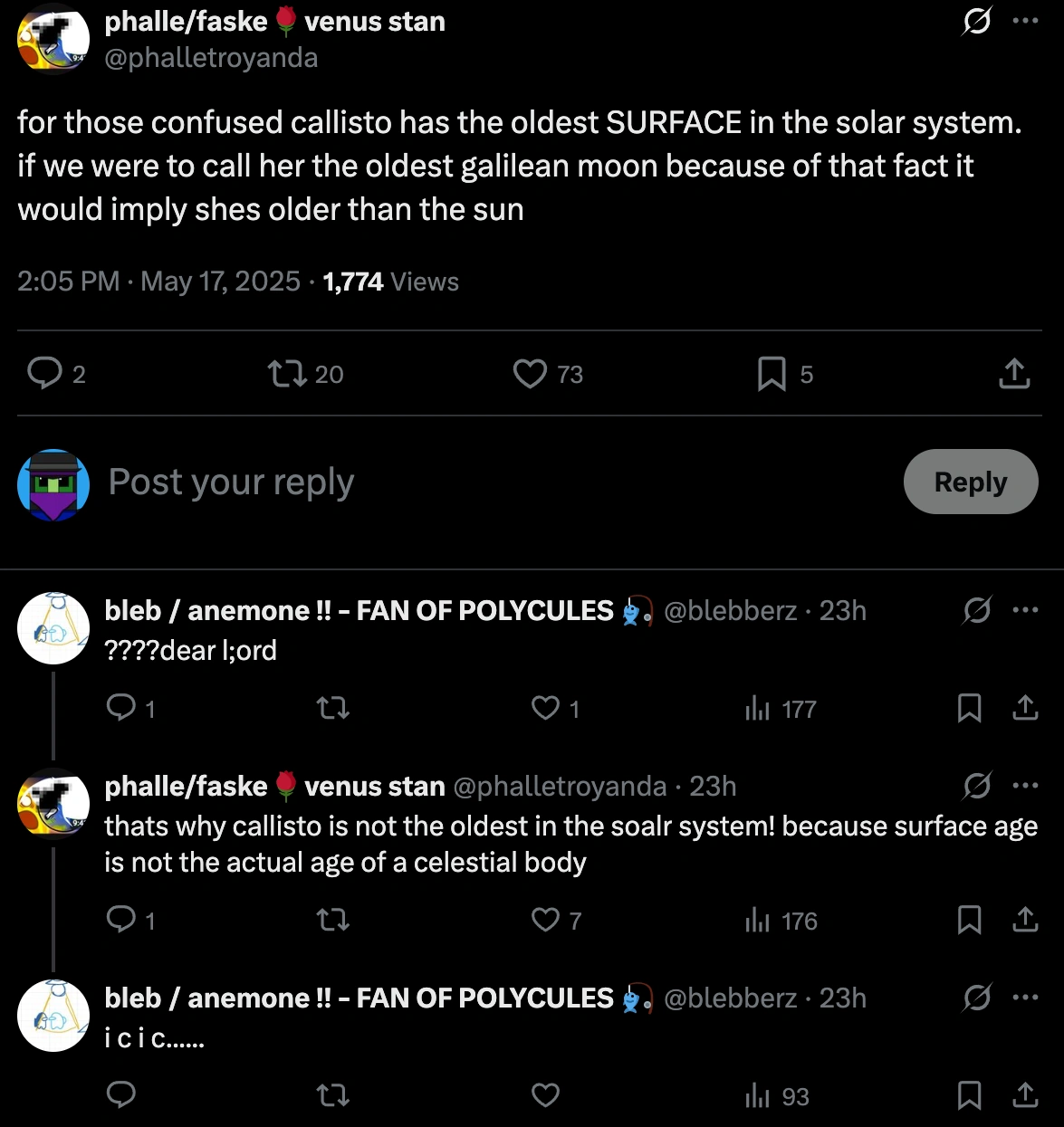Viewport: 1064px width, 1127px height.
Task: Open more options on the 'i c i c......' reply
Action: point(1026,998)
